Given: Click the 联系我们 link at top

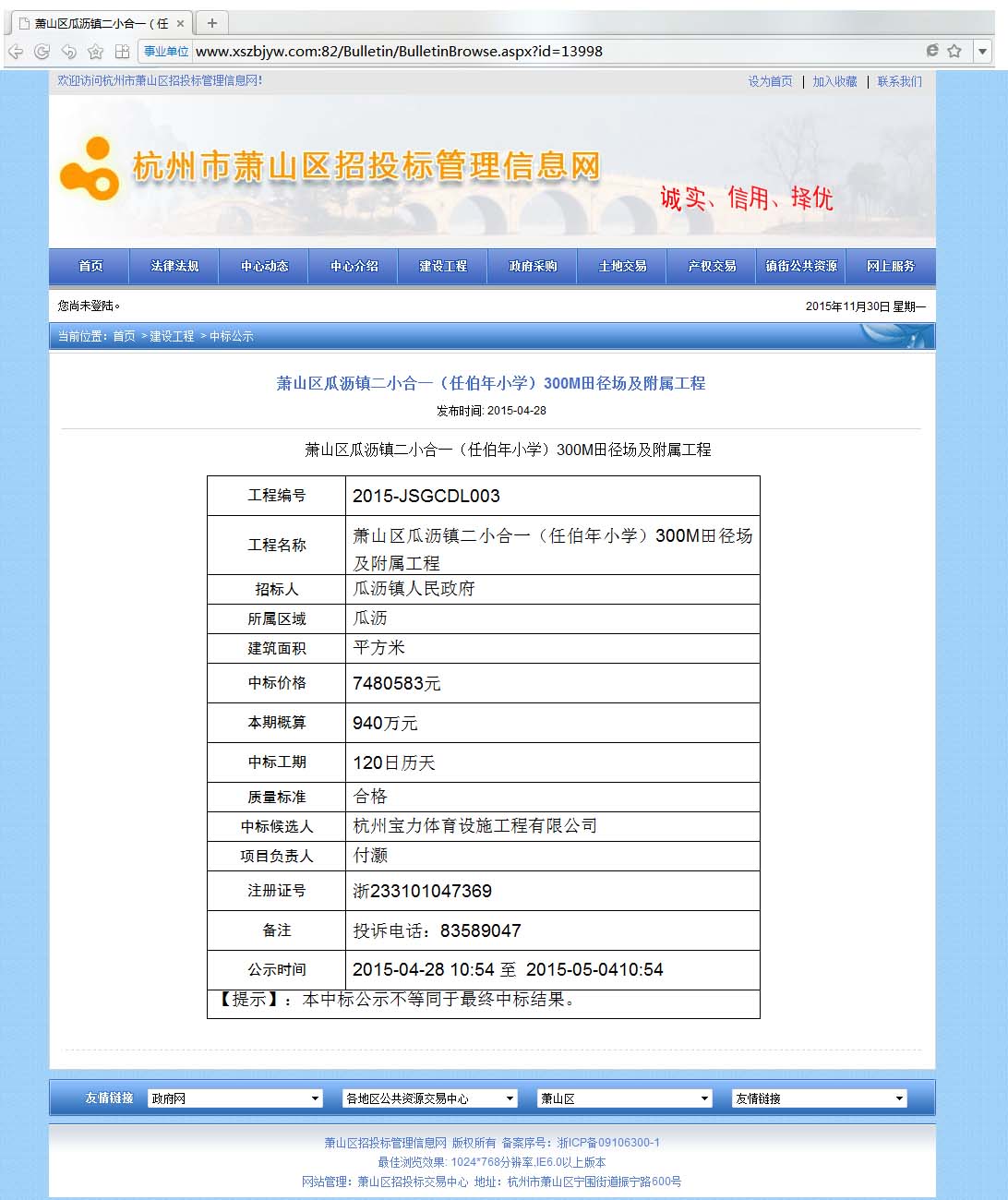Looking at the screenshot, I should (899, 81).
